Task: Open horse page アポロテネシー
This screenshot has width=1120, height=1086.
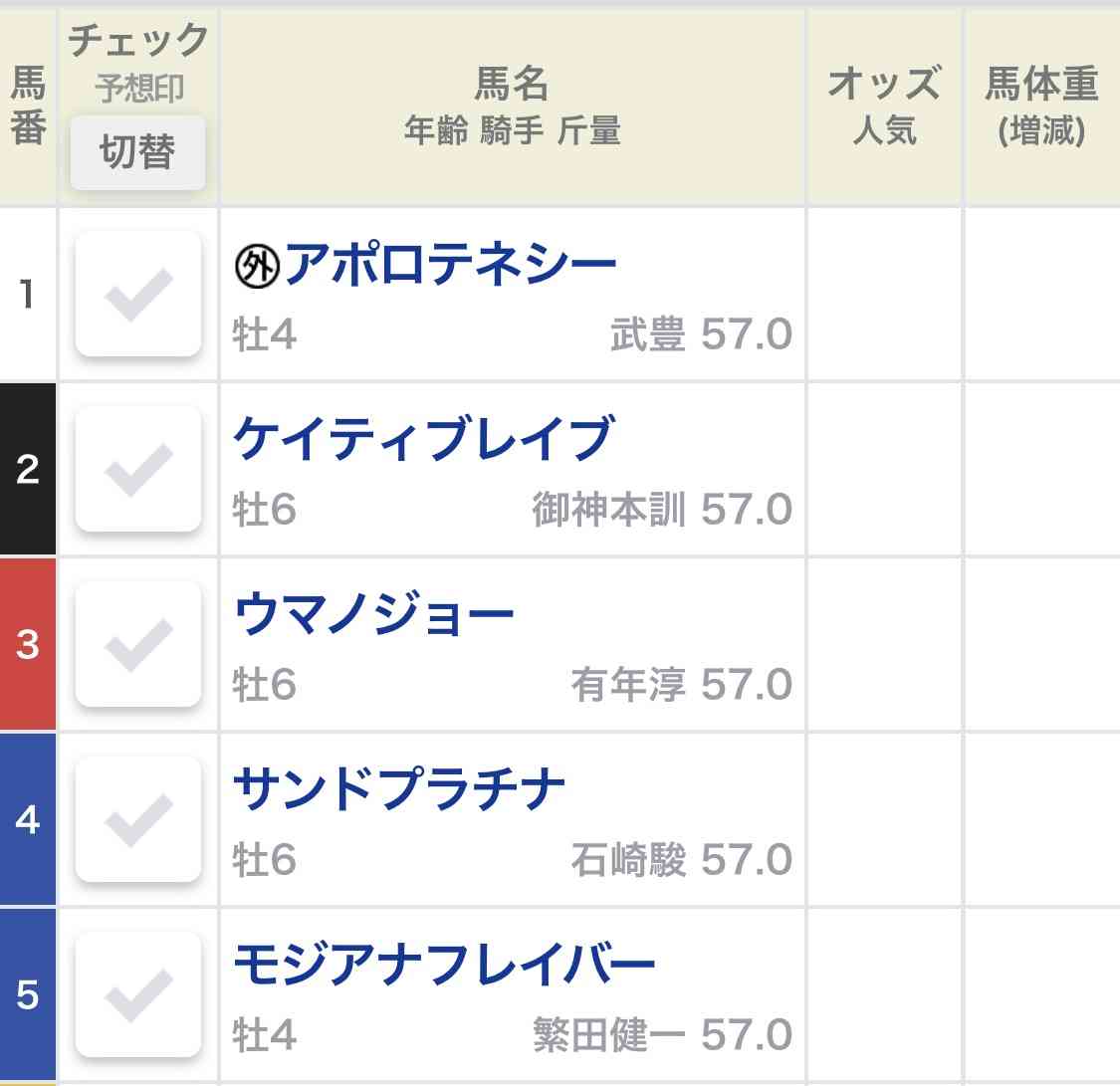Action: tap(451, 264)
